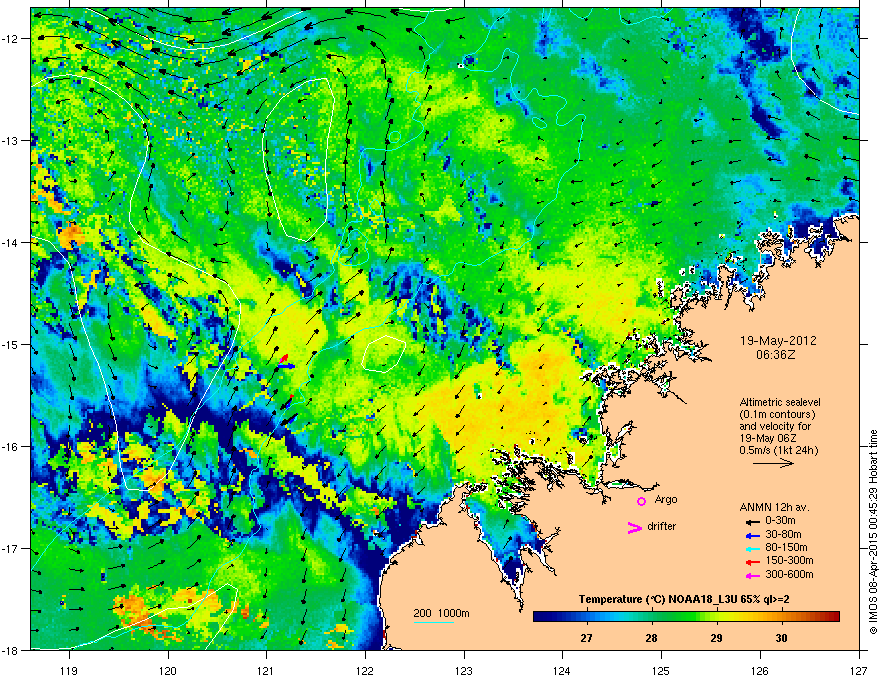Click the '0.5m/s (1kt 24h)' text
Screen dimensions: 880x680
tap(779, 450)
